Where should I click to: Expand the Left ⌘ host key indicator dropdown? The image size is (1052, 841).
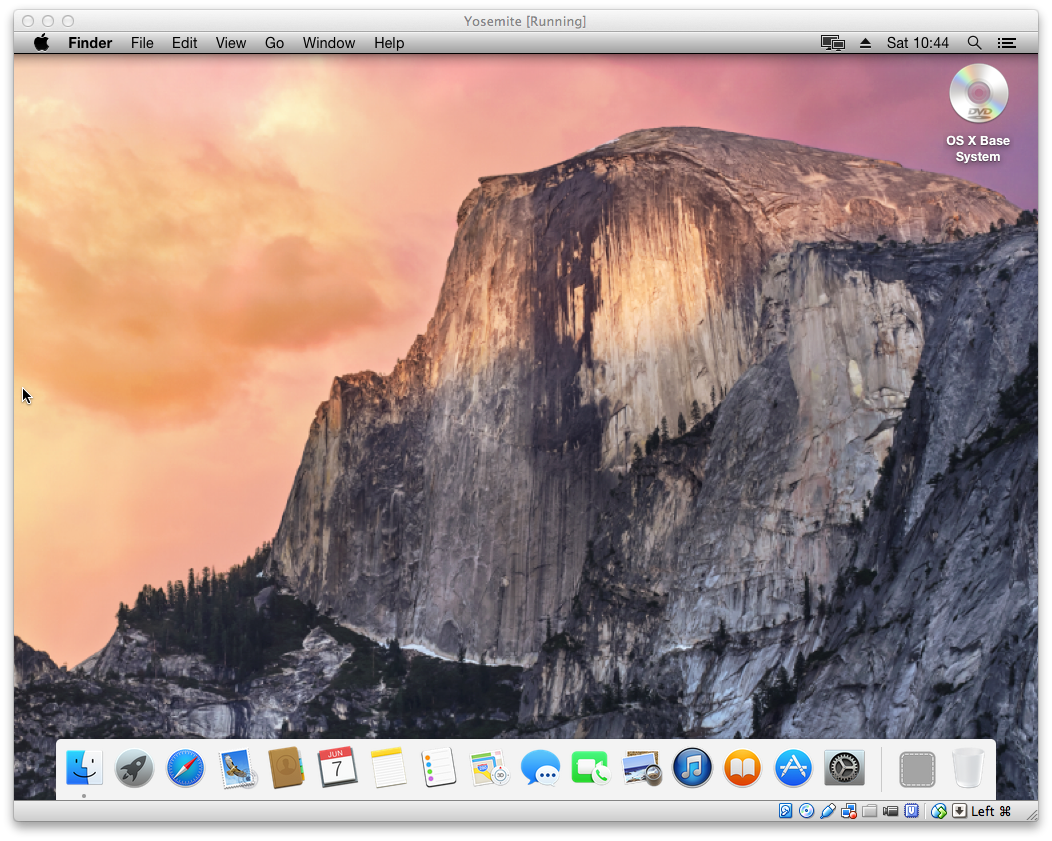tap(961, 810)
